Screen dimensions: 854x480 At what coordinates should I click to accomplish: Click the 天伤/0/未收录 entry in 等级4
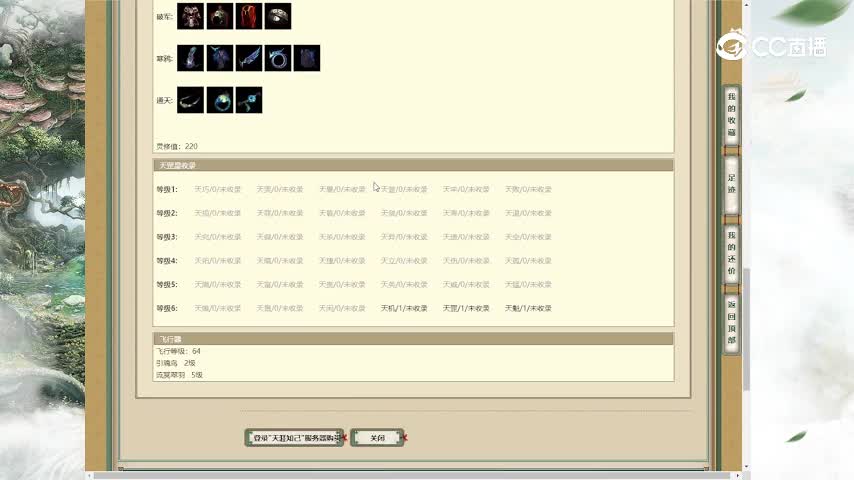tap(466, 260)
